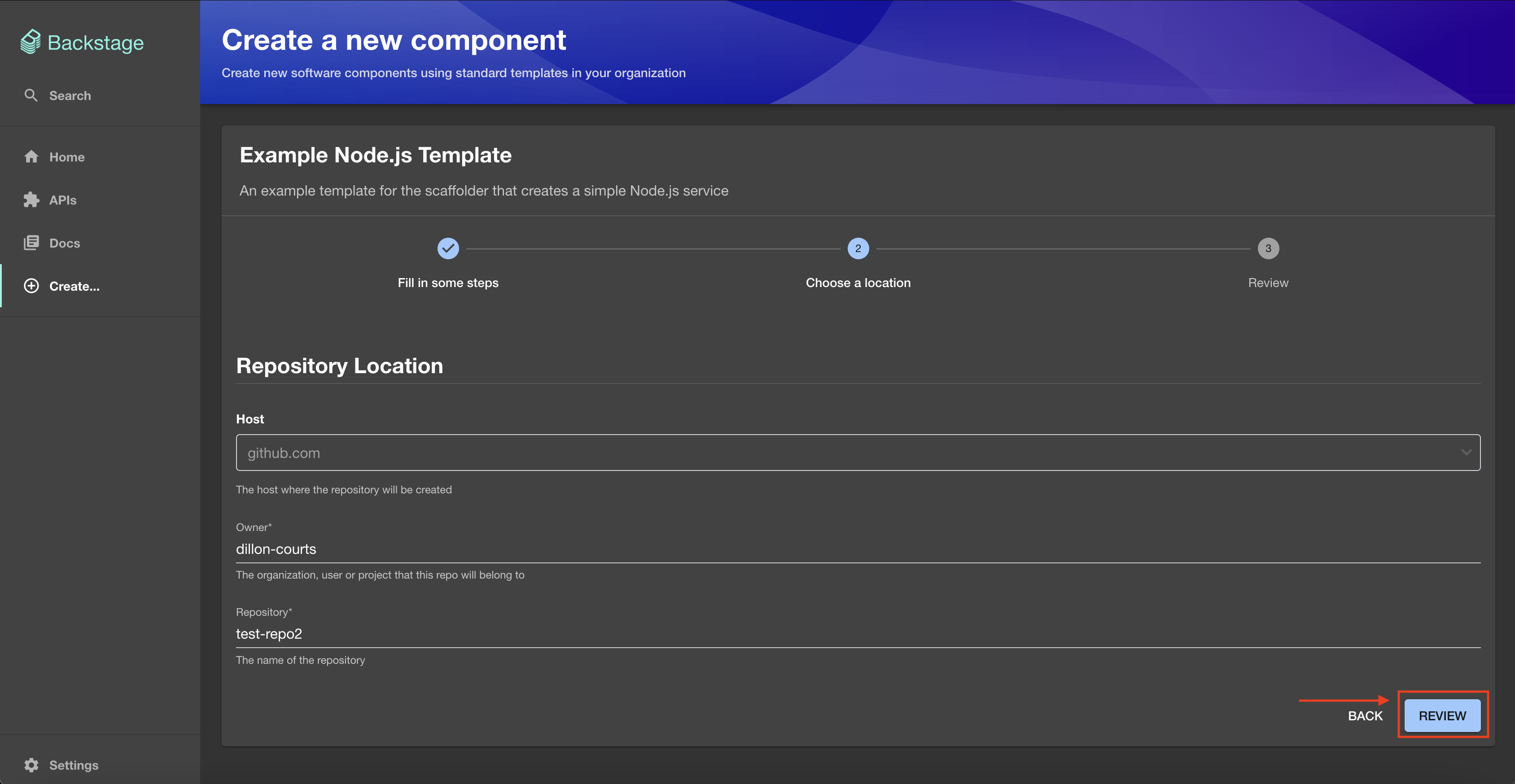Go to Docs sidebar item
The height and width of the screenshot is (784, 1515).
click(65, 243)
